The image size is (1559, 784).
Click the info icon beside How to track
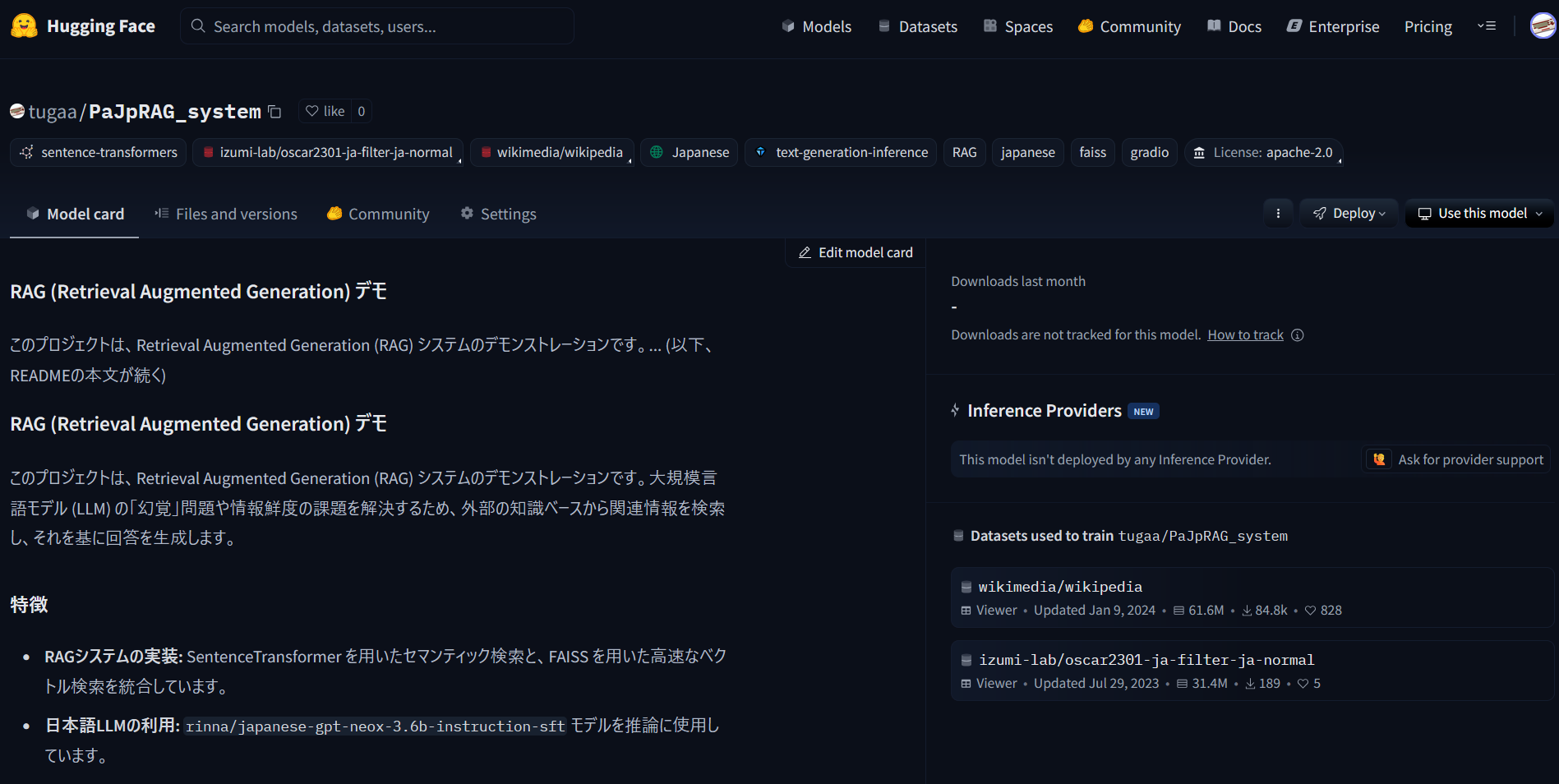coord(1298,335)
